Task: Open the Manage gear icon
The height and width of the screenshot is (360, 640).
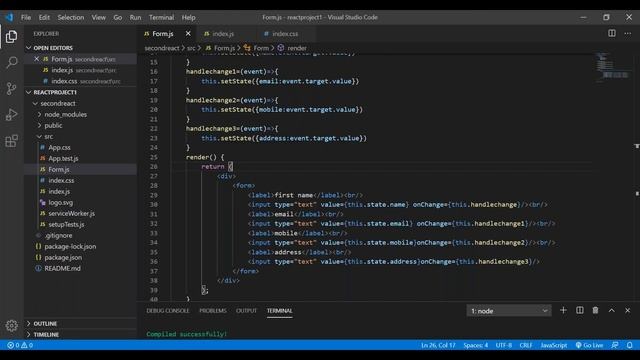Action: (11, 325)
